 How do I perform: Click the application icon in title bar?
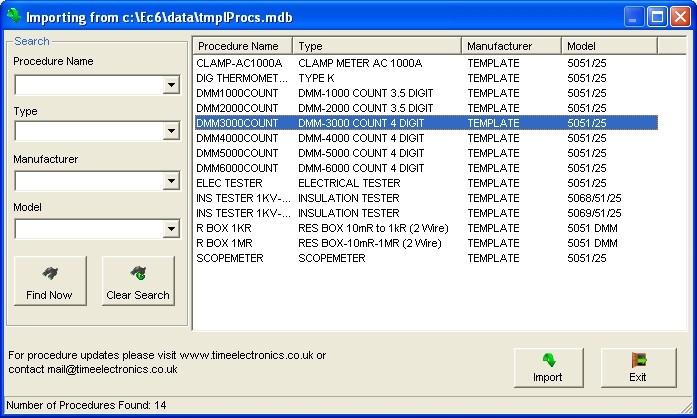[13, 17]
